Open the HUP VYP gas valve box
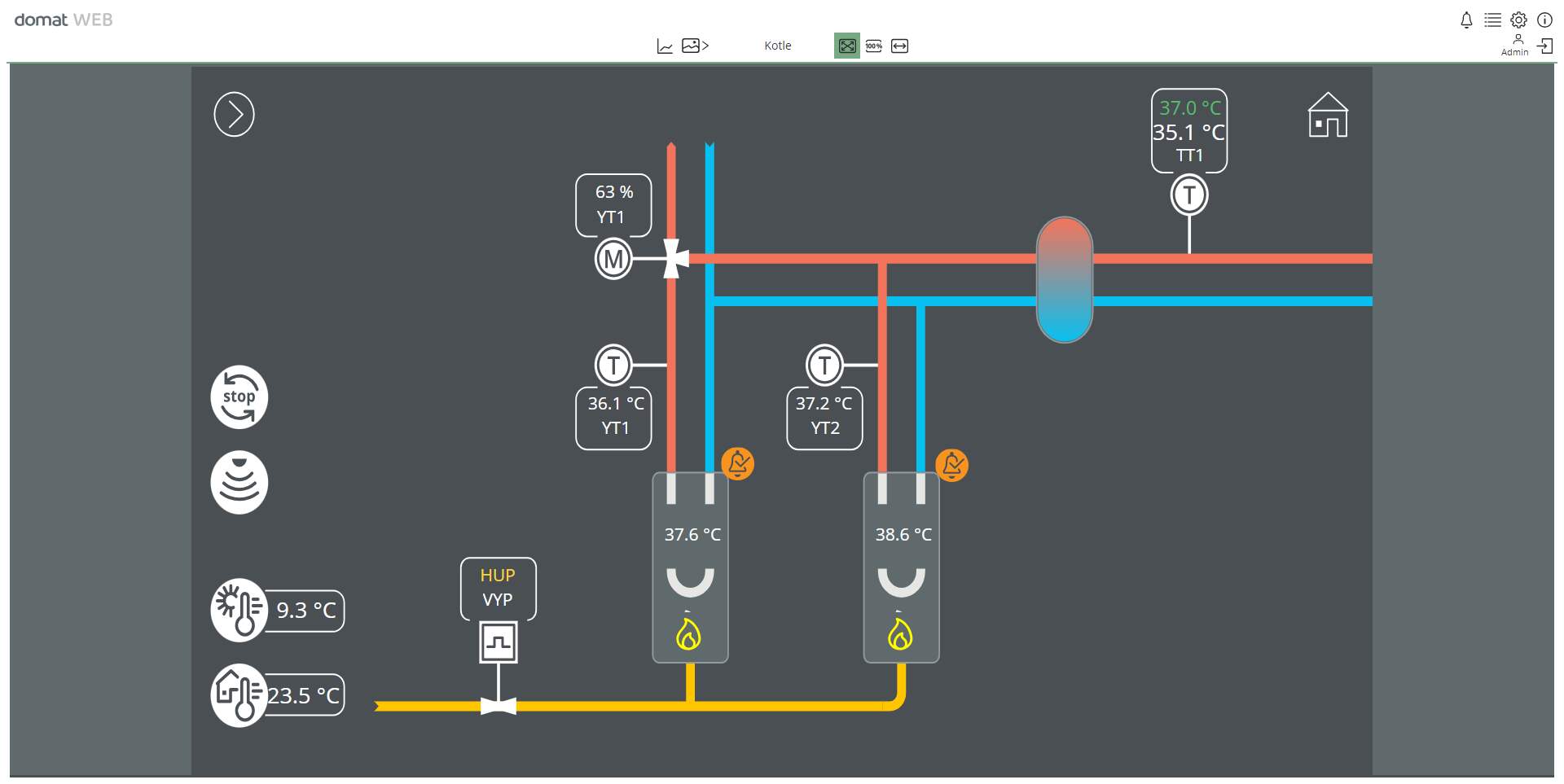Screen dimensions: 1564x784 click(x=498, y=588)
